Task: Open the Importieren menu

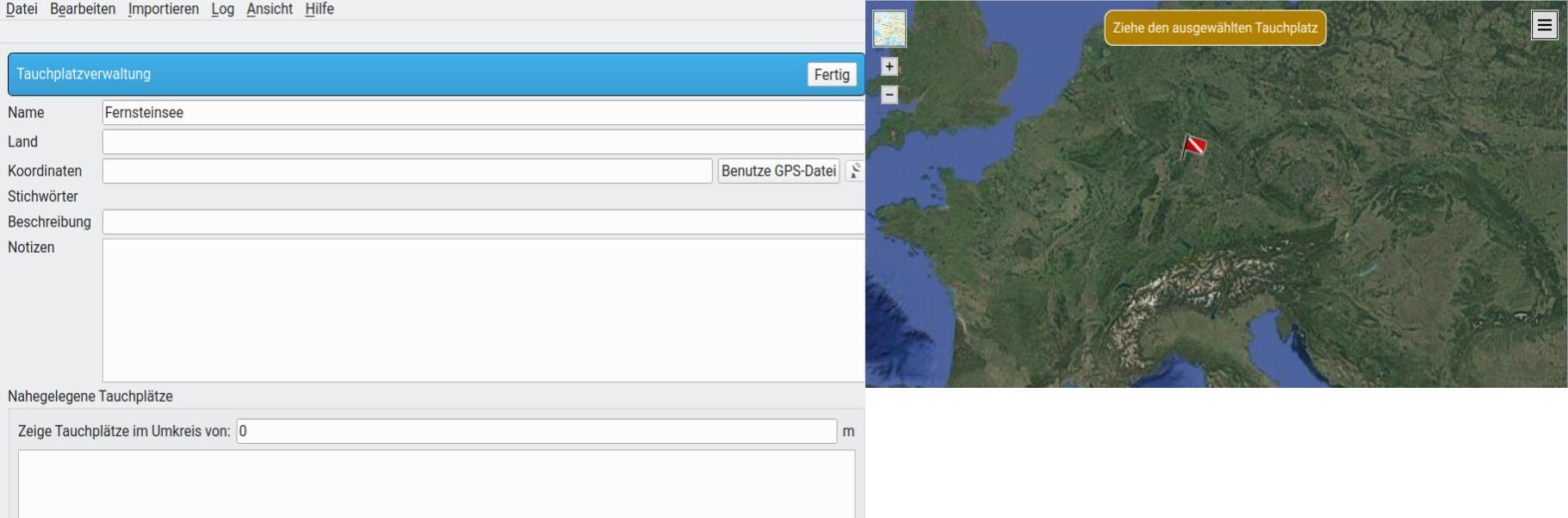Action: coord(164,9)
